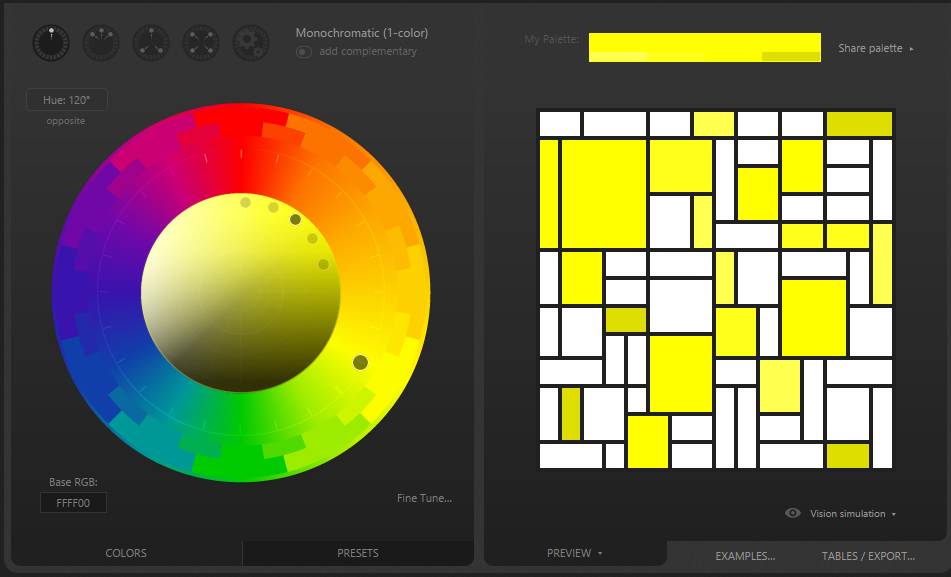Pick the freestyle gear scheme icon
951x577 pixels.
pyautogui.click(x=251, y=43)
